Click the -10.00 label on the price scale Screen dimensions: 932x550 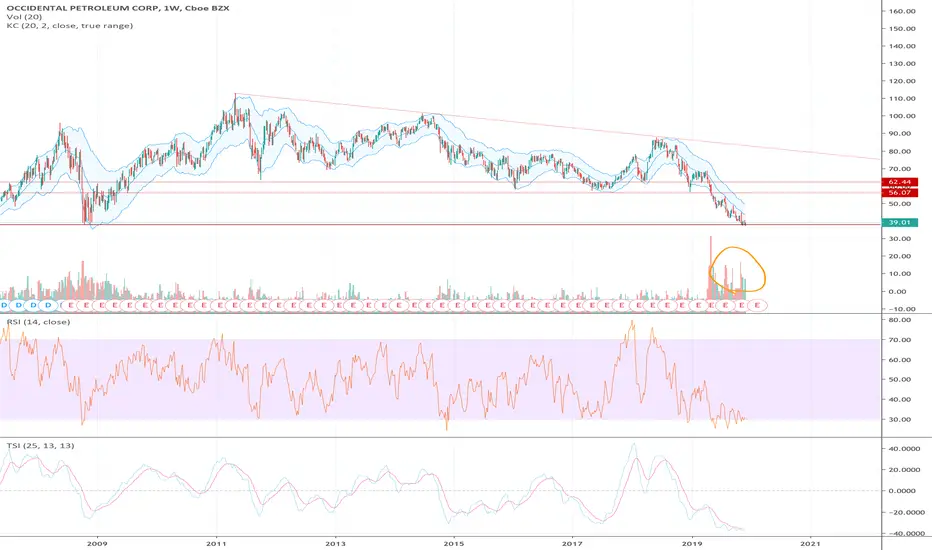pyautogui.click(x=902, y=309)
